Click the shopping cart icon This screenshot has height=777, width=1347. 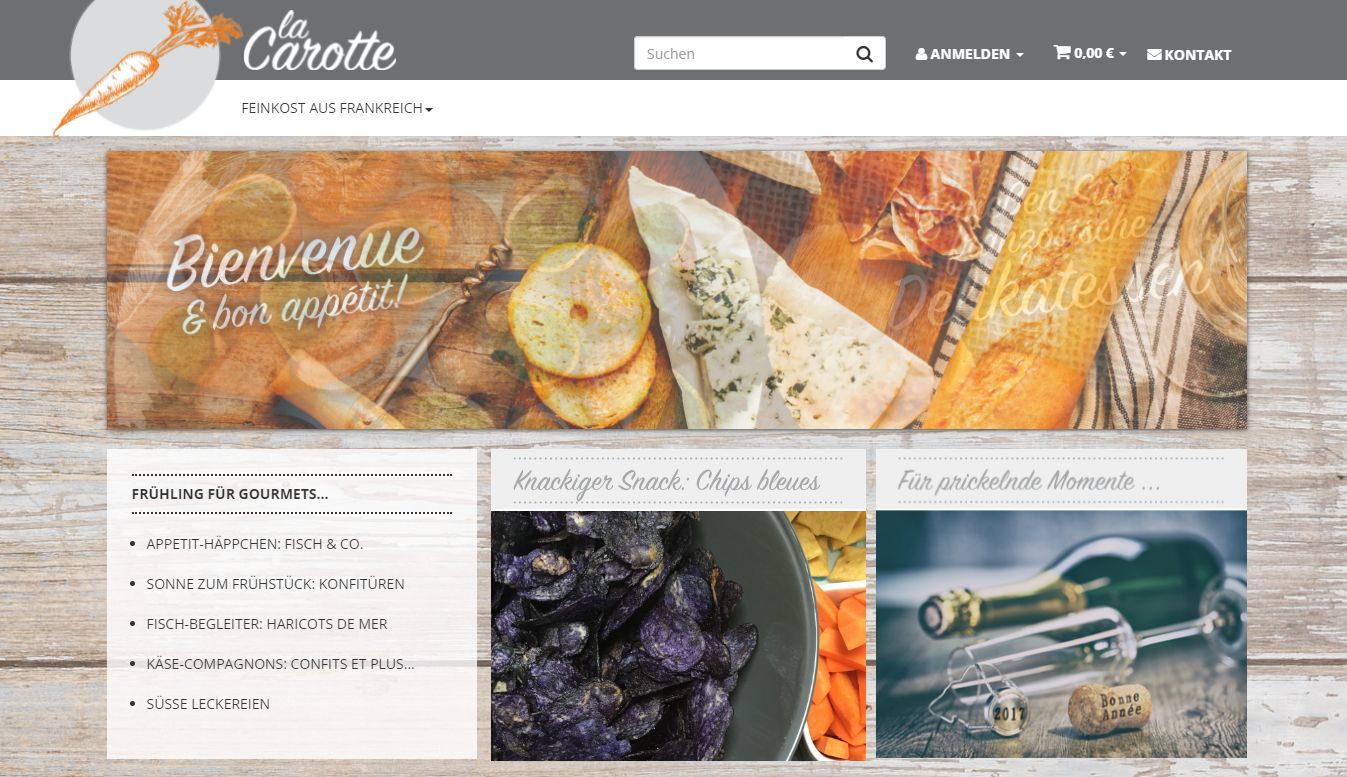pyautogui.click(x=1062, y=52)
